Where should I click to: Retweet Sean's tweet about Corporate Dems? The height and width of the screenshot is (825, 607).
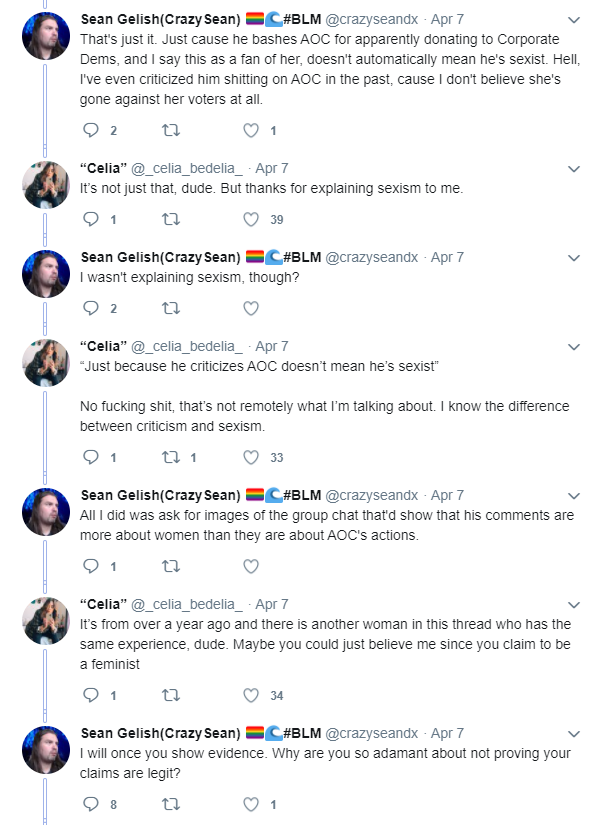point(170,130)
